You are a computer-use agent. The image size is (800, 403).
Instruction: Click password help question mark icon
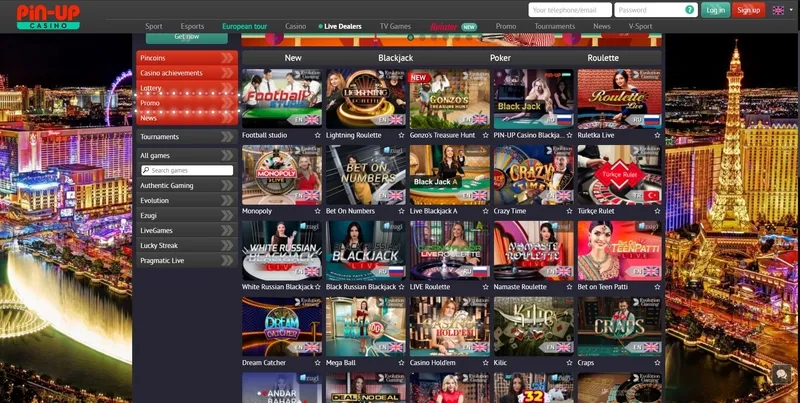click(689, 10)
